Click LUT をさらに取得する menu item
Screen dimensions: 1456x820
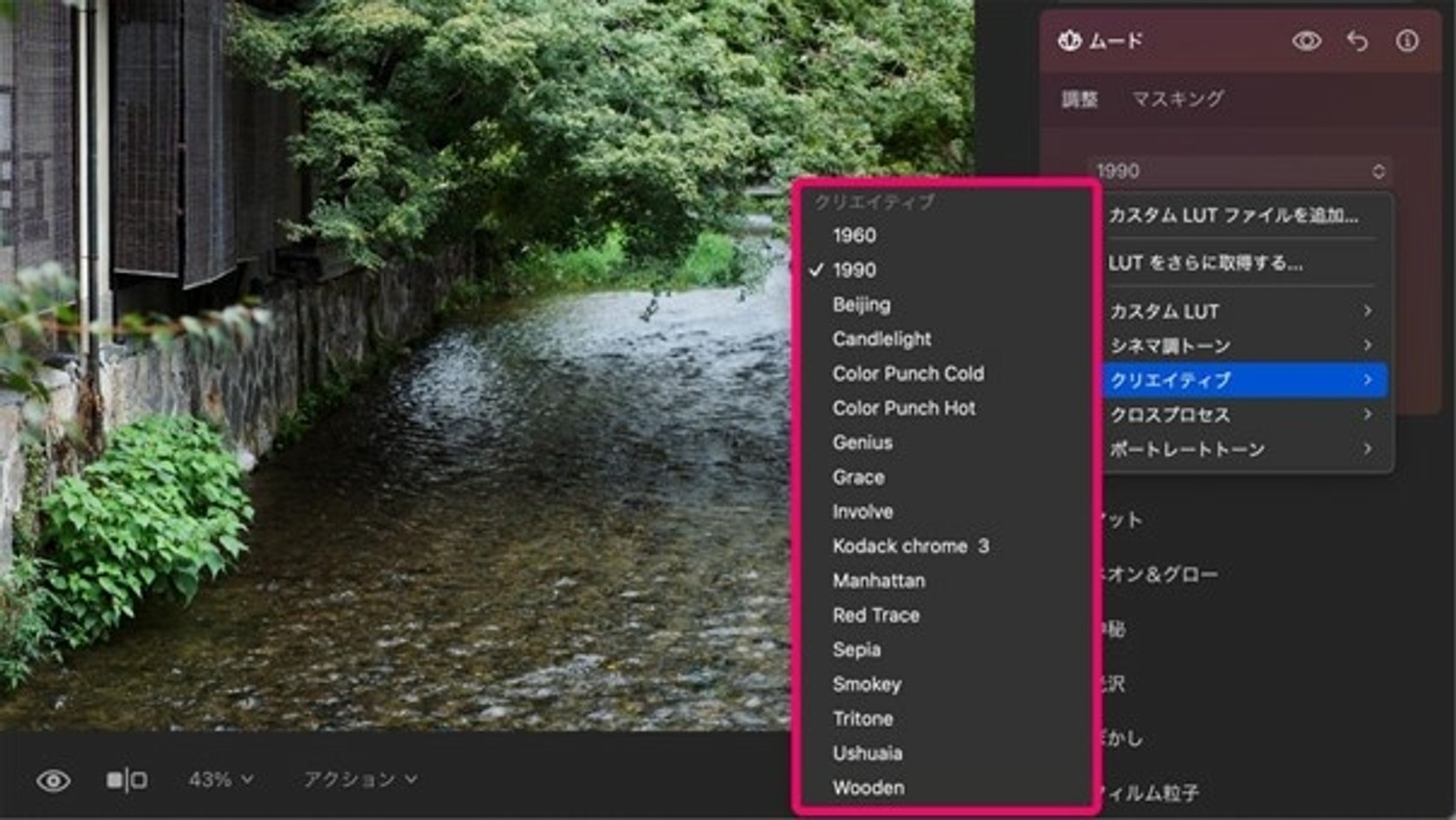(x=1206, y=263)
